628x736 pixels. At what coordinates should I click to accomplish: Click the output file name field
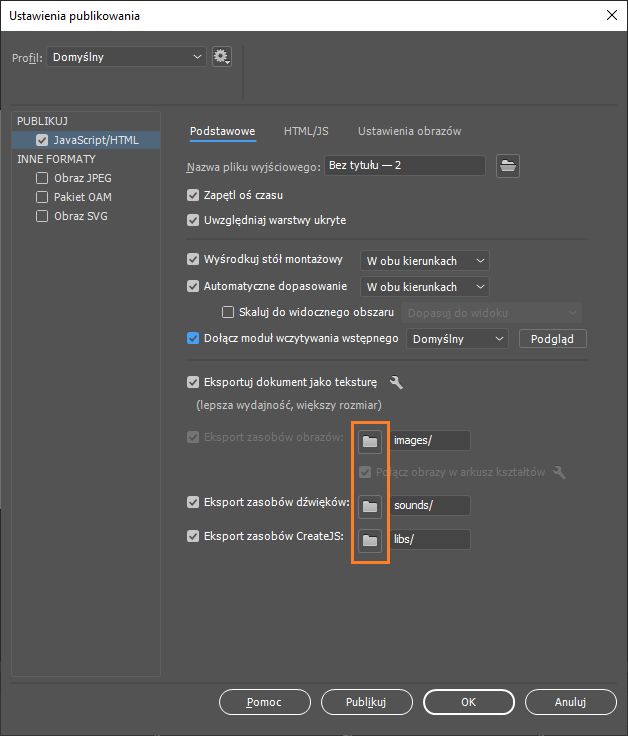coord(404,166)
